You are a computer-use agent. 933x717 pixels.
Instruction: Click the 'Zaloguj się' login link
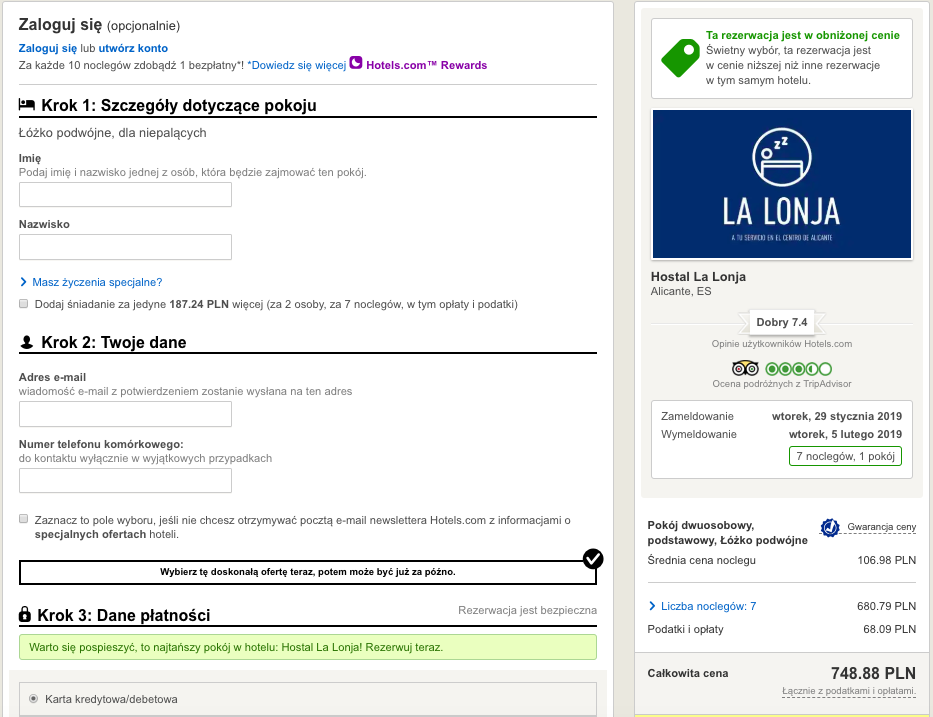coord(47,48)
